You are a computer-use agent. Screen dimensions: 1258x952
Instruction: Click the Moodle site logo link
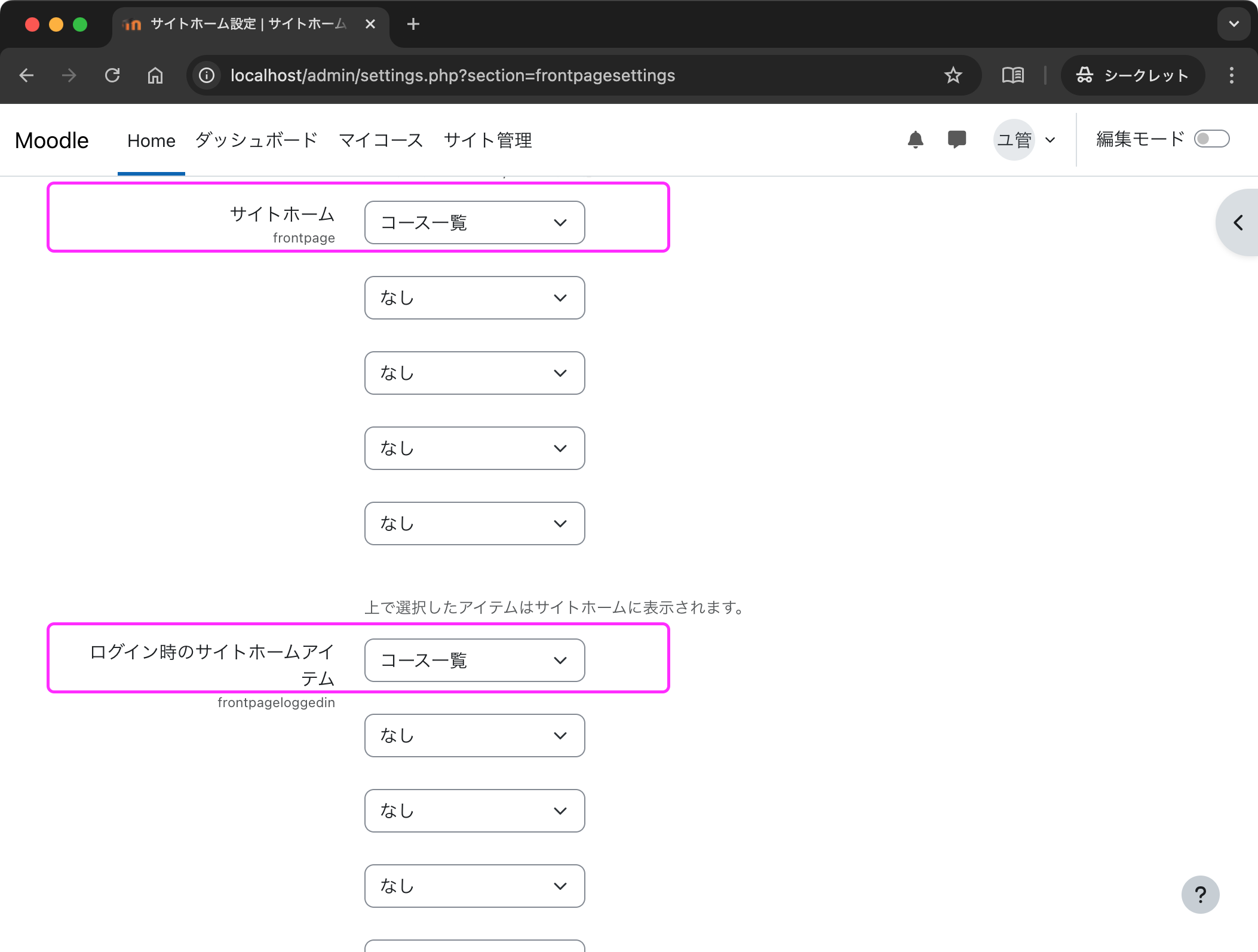point(52,140)
